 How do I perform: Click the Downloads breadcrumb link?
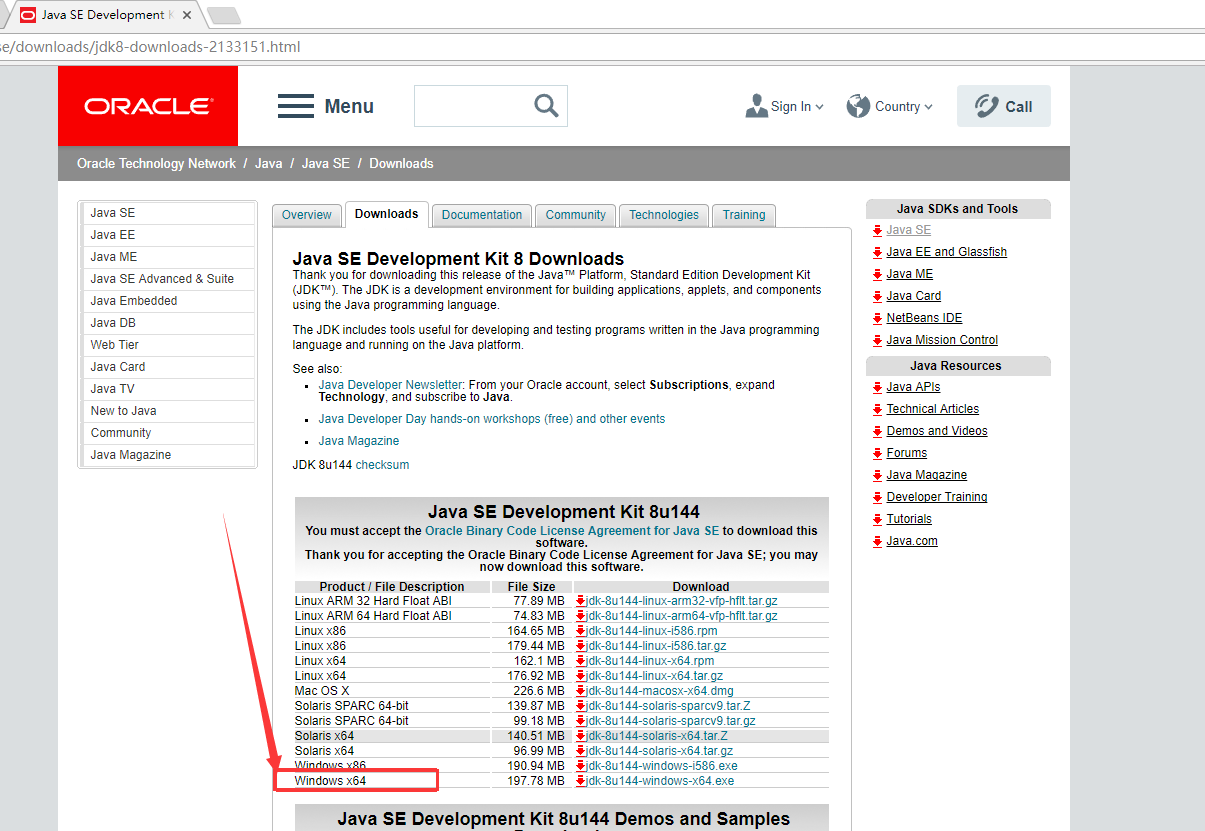402,163
